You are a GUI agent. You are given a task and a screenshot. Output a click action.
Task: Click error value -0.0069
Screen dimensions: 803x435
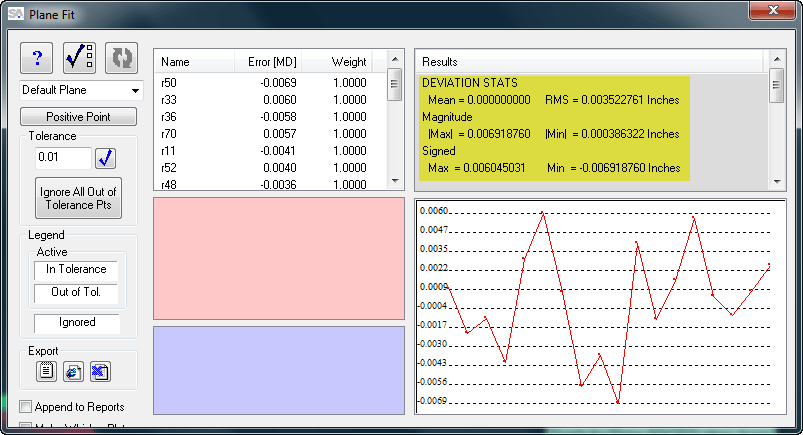click(278, 83)
